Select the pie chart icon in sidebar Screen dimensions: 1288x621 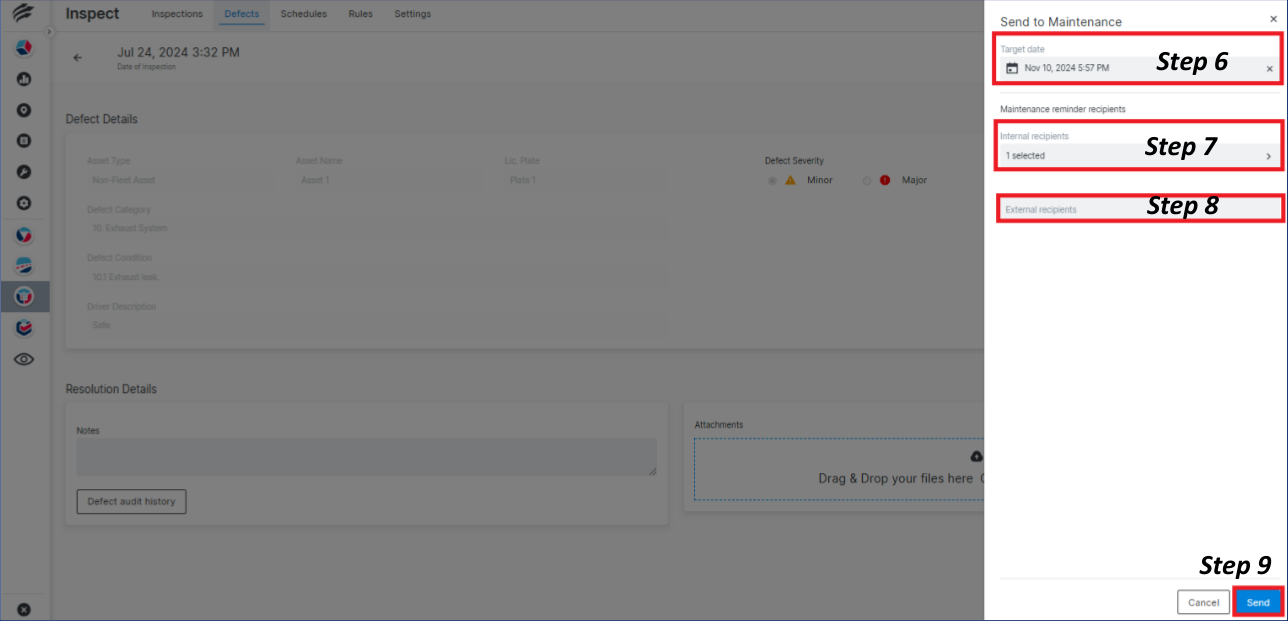click(24, 234)
